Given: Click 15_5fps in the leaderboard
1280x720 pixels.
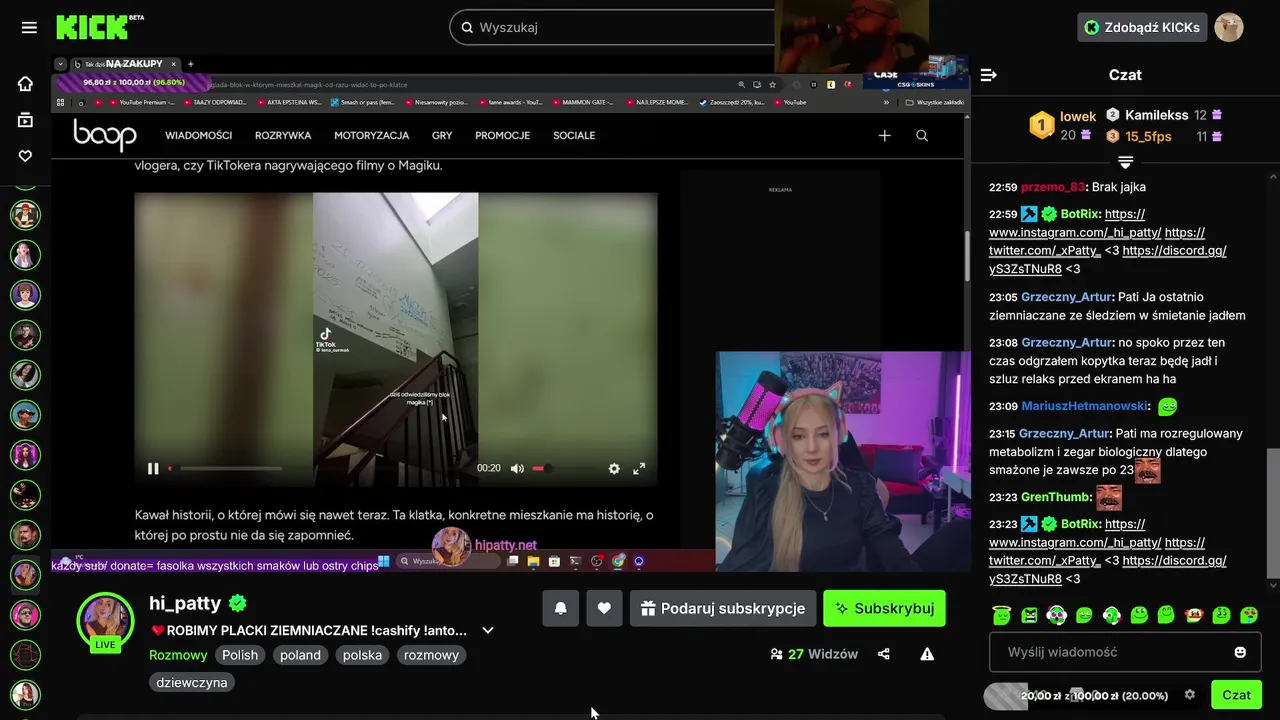Looking at the screenshot, I should (x=1148, y=136).
